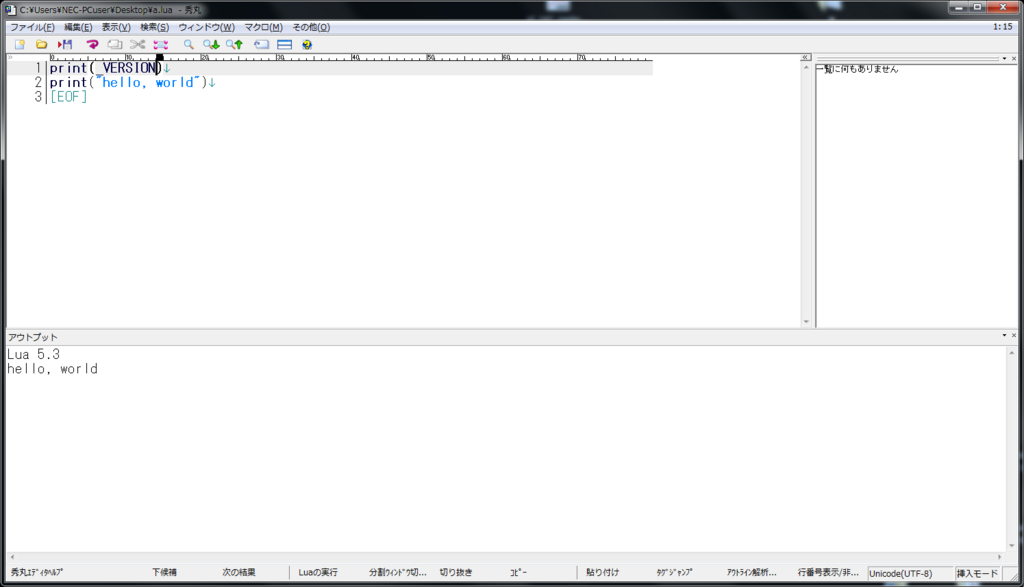Click the Save floppy disk icon
The image size is (1024, 587).
[x=65, y=44]
